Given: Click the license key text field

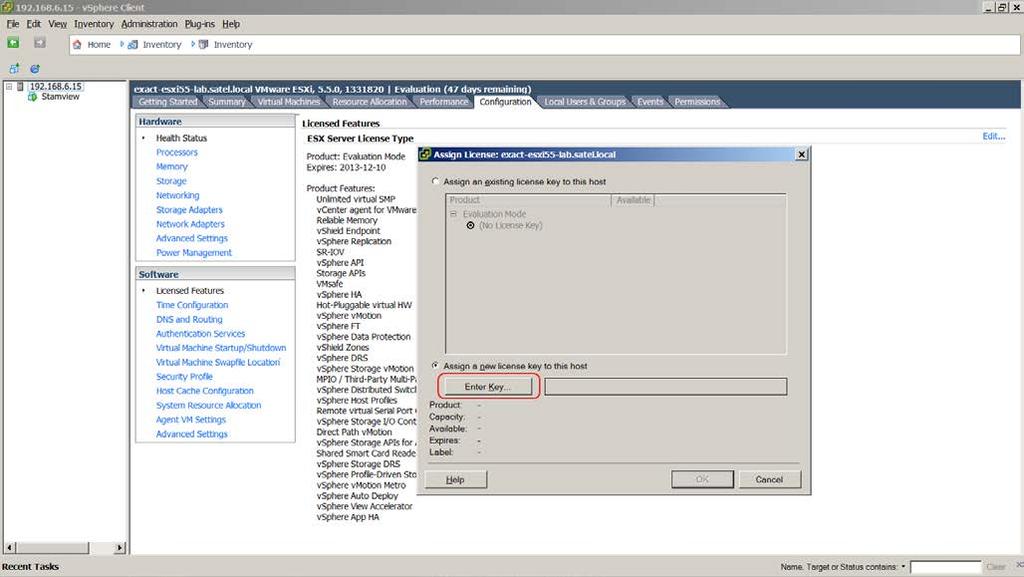Looking at the screenshot, I should pyautogui.click(x=665, y=386).
